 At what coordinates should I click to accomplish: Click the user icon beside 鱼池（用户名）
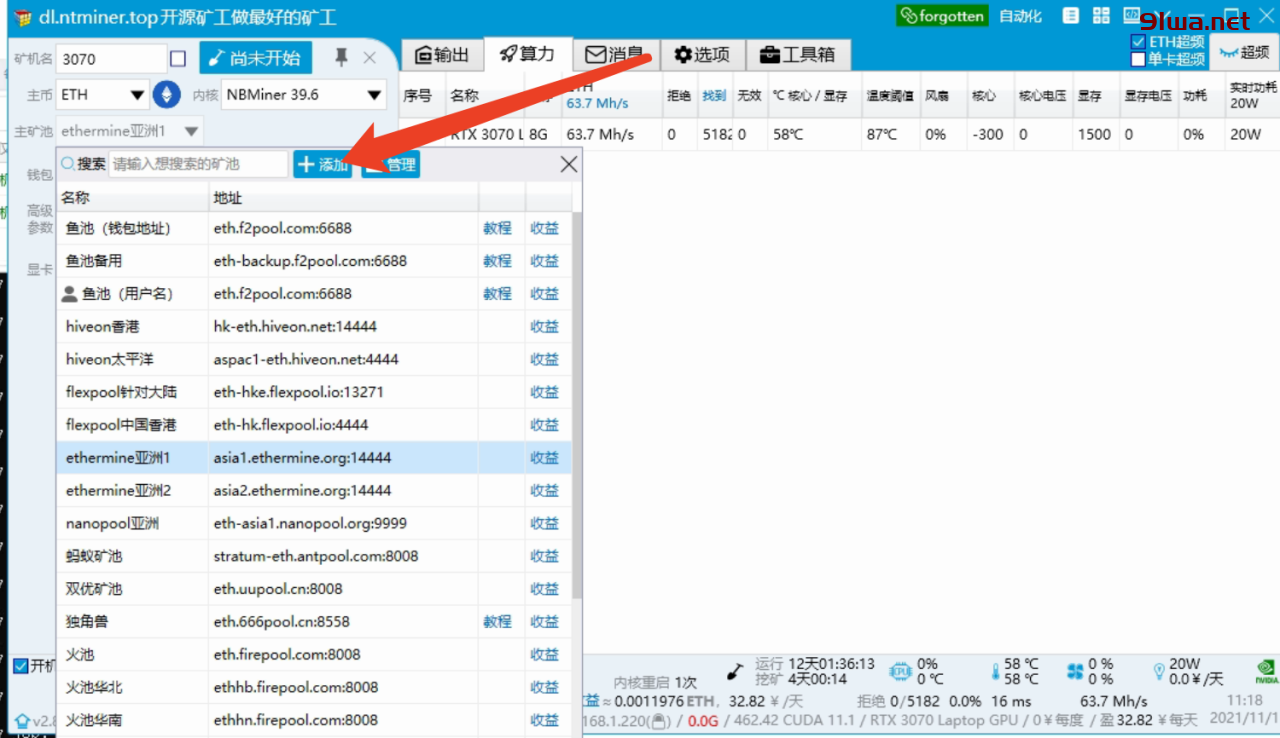pyautogui.click(x=69, y=294)
